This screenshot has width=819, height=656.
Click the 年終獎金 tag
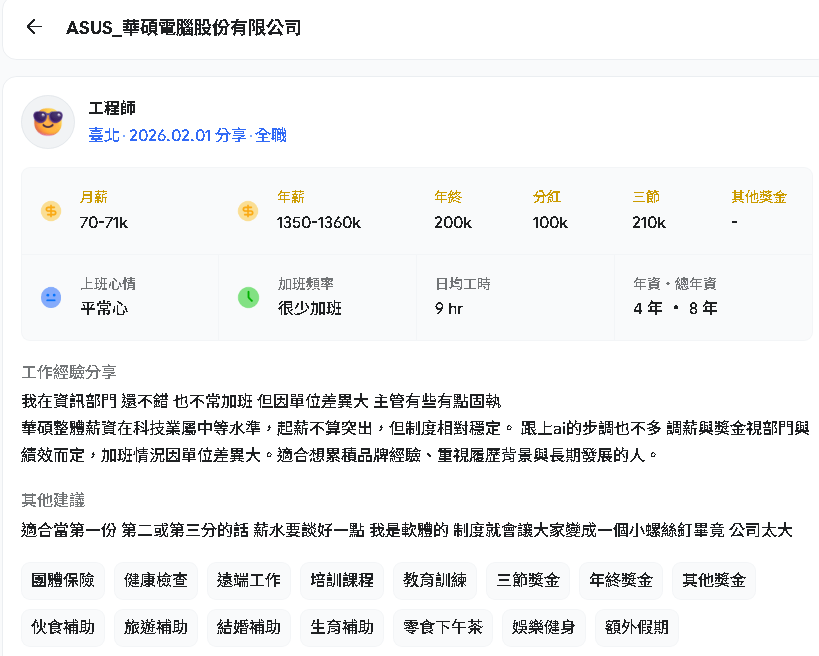point(621,580)
